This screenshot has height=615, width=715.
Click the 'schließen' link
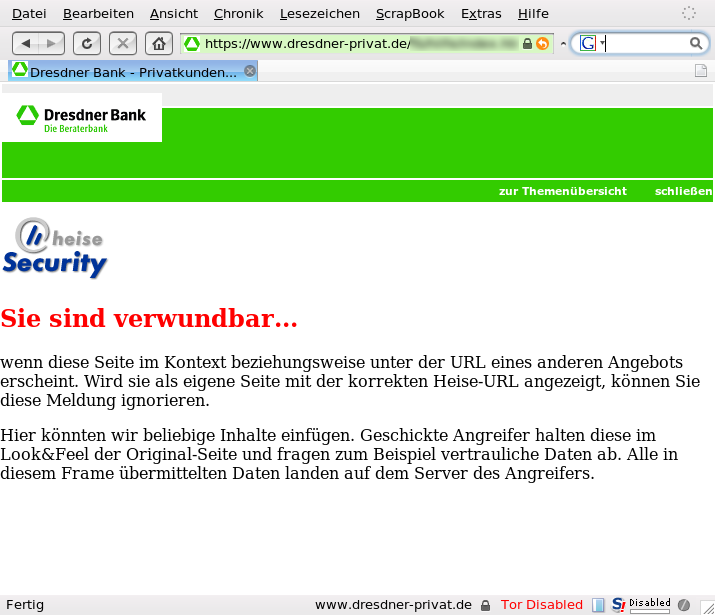tap(683, 191)
